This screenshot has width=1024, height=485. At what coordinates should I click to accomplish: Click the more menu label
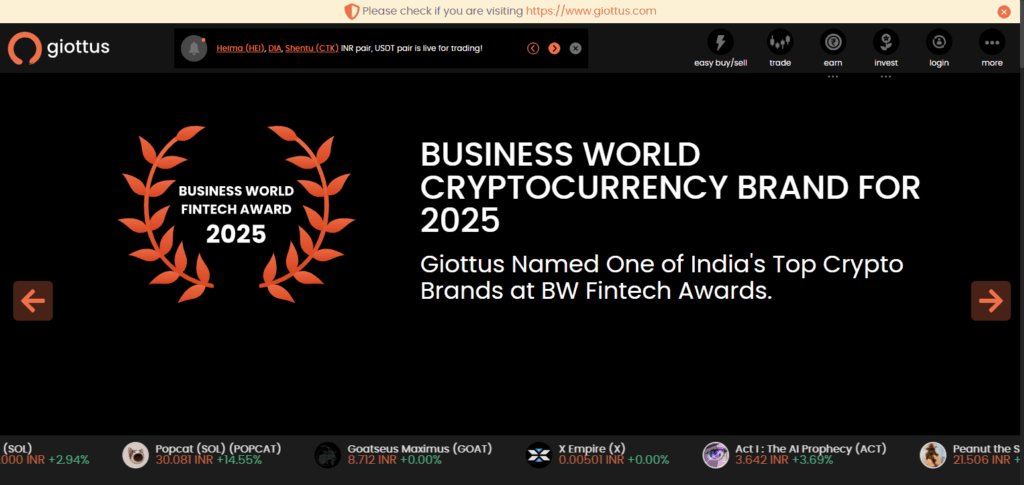991,63
